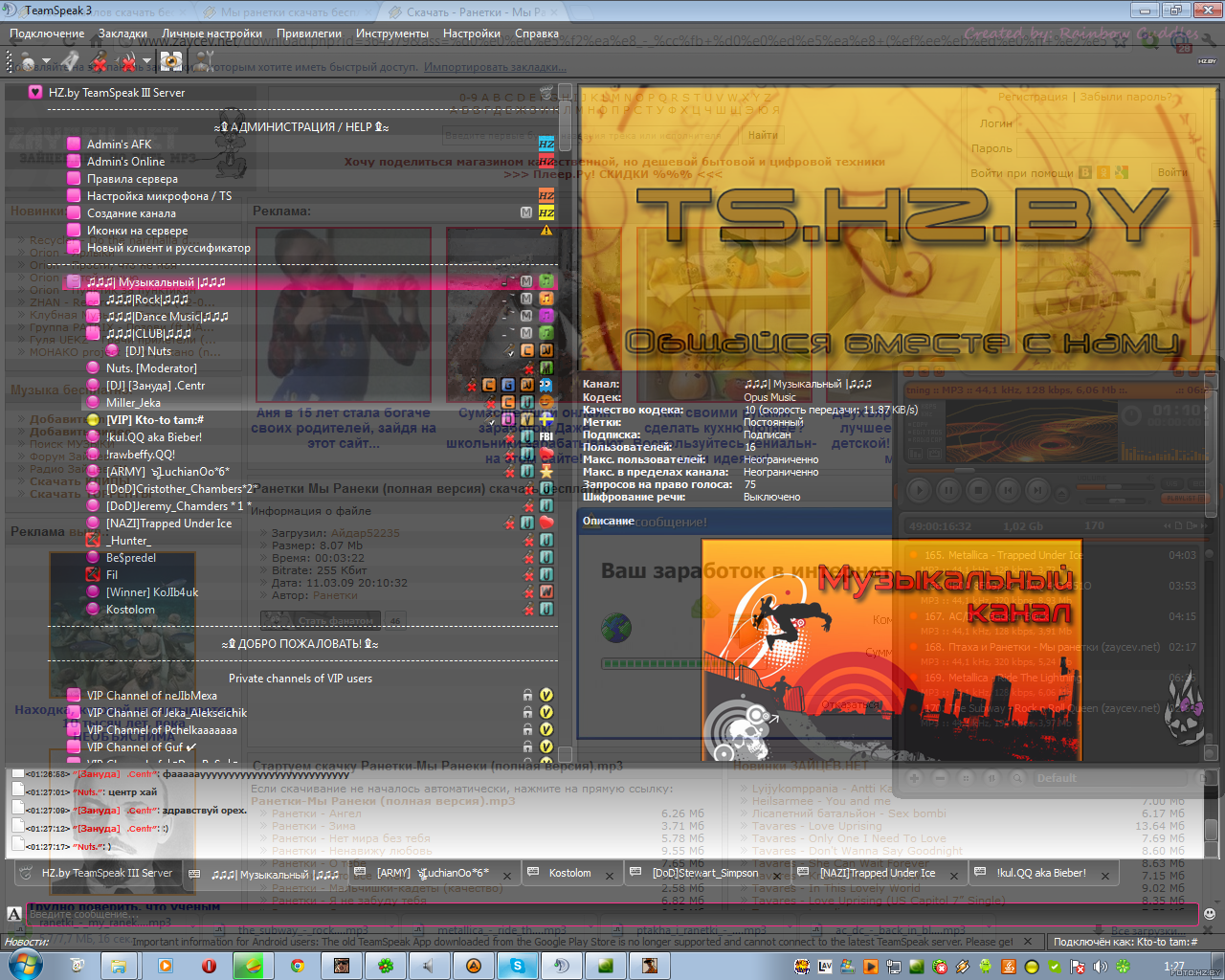Screen dimensions: 1225x980
Task: Click the pink channel icon of Музыкальный
Action: pos(74,281)
